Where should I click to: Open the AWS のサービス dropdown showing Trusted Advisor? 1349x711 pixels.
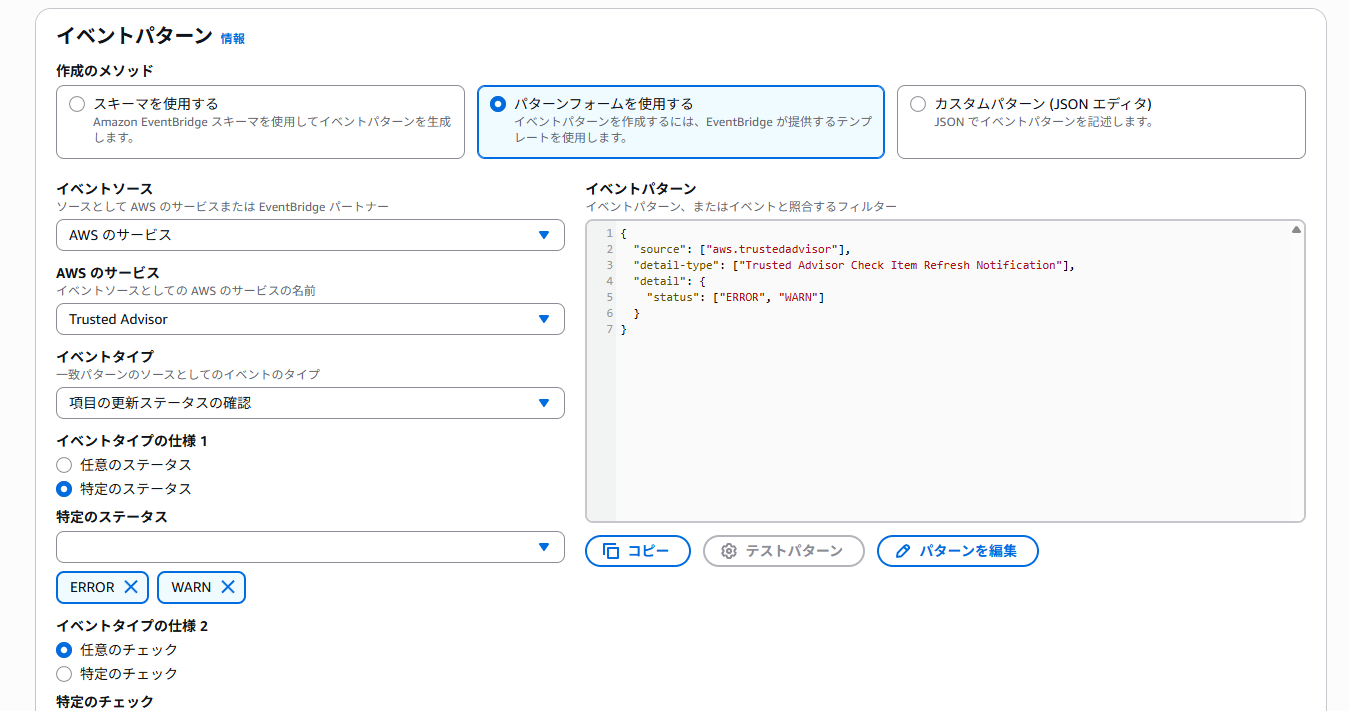tap(310, 319)
